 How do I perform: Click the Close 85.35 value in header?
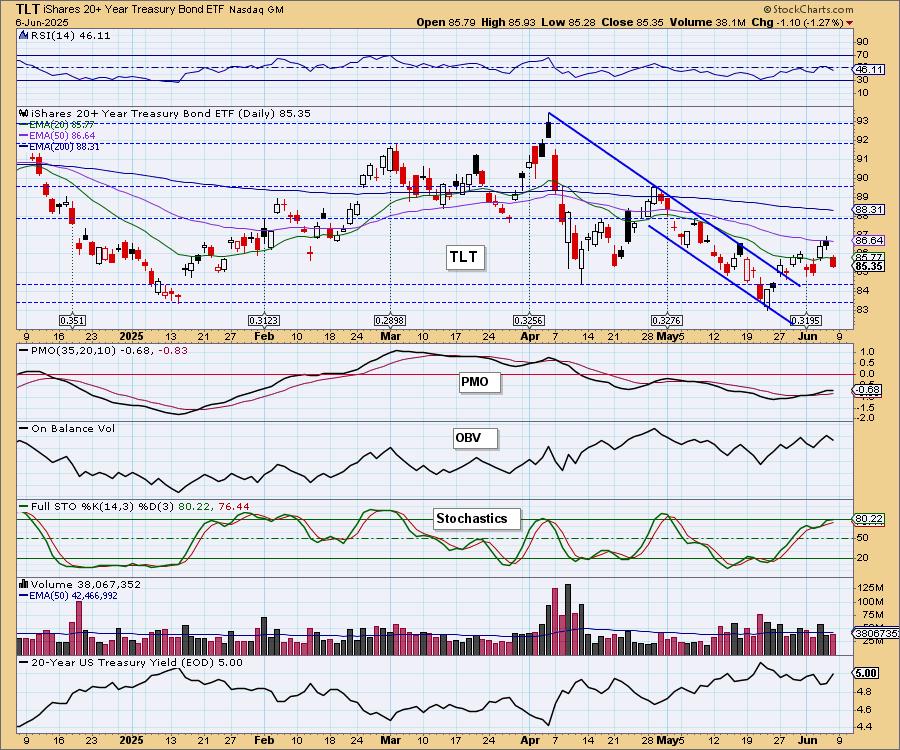[x=633, y=22]
